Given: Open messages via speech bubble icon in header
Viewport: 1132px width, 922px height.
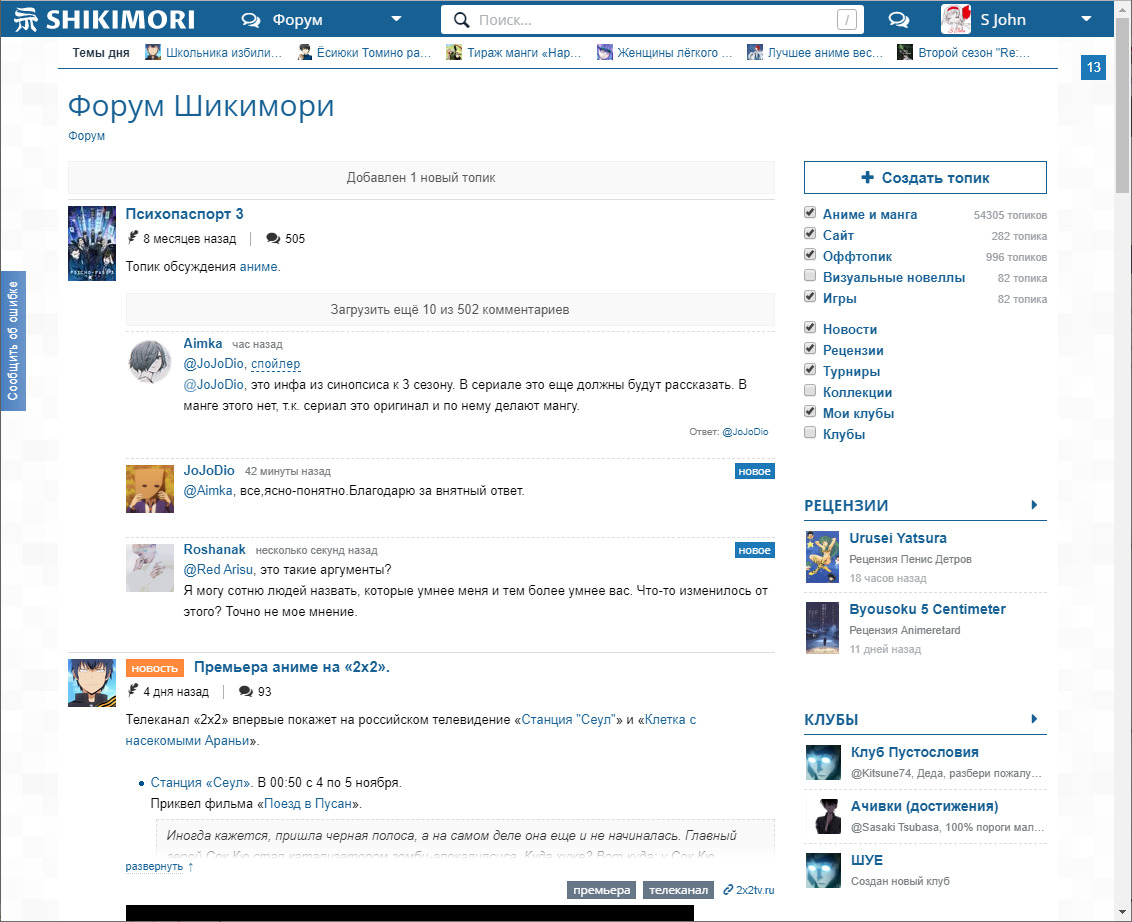Looking at the screenshot, I should (x=898, y=19).
